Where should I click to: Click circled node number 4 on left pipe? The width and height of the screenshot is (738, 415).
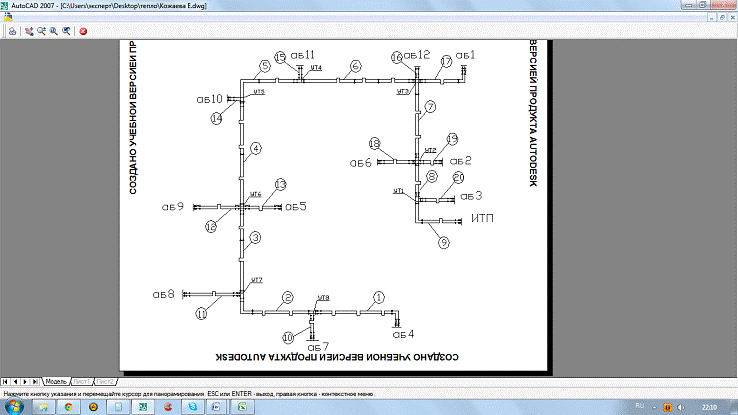coord(256,149)
